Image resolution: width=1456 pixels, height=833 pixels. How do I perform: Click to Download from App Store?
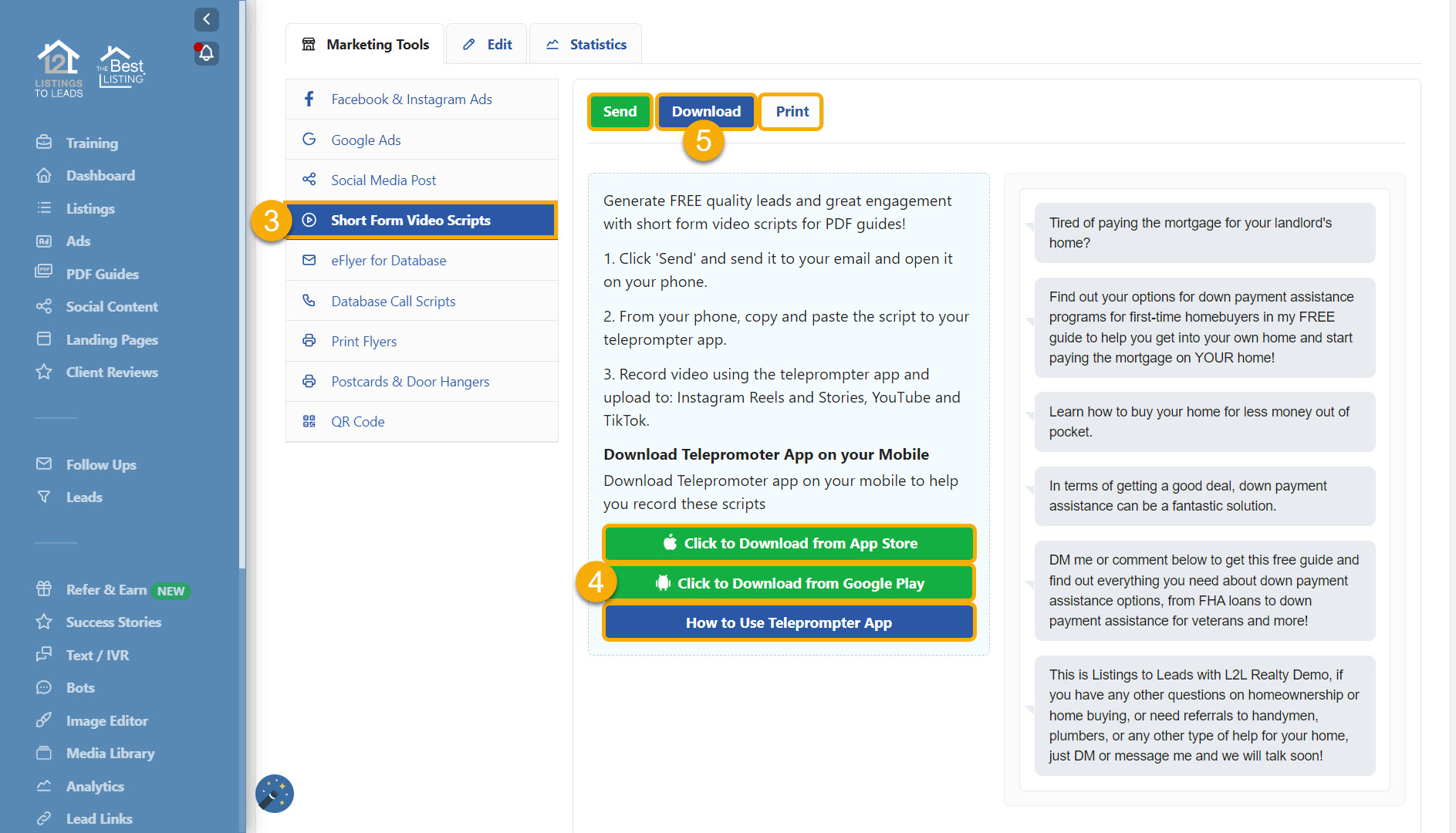tap(789, 543)
